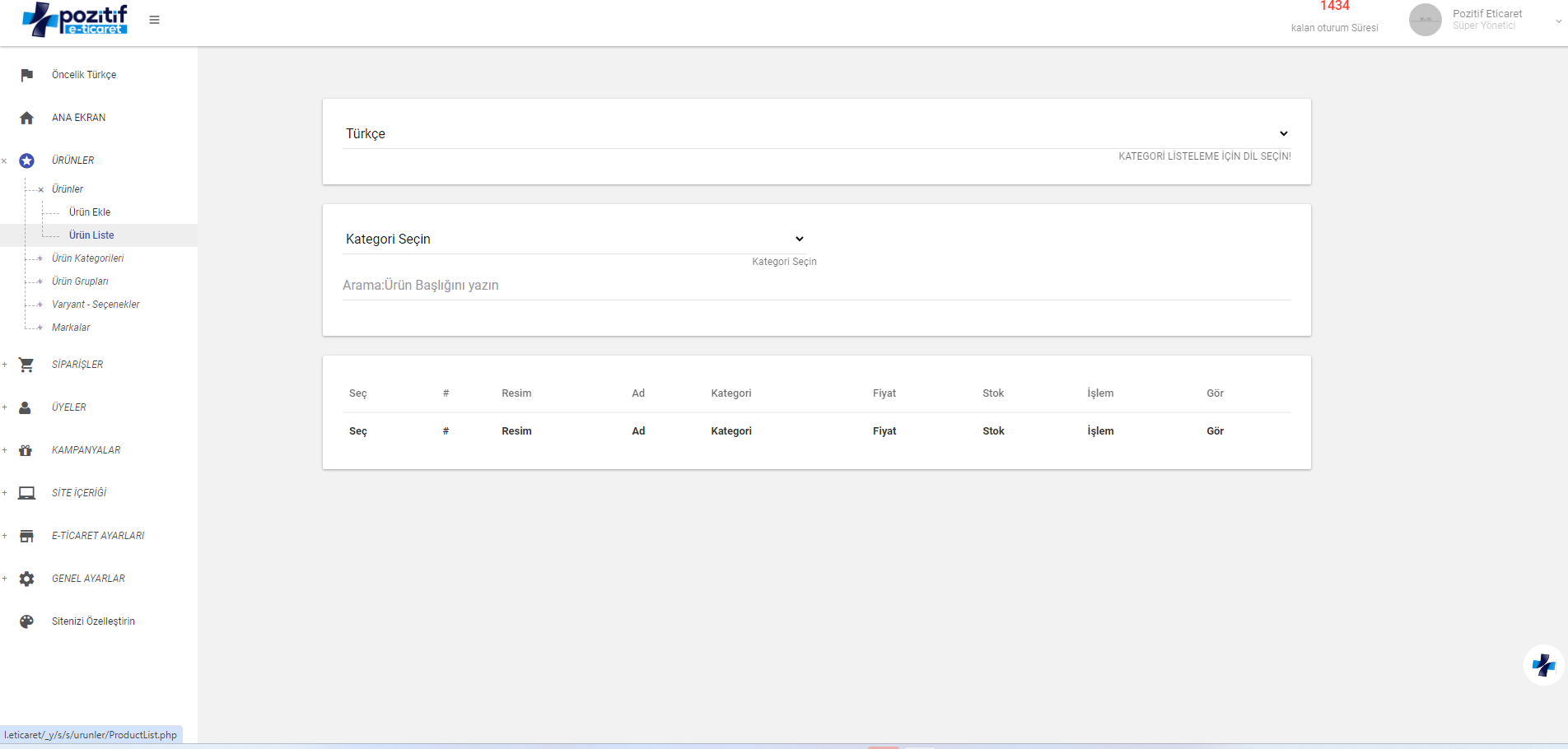Click the floating Pozitif logo button
This screenshot has height=749, width=1568.
1543,665
